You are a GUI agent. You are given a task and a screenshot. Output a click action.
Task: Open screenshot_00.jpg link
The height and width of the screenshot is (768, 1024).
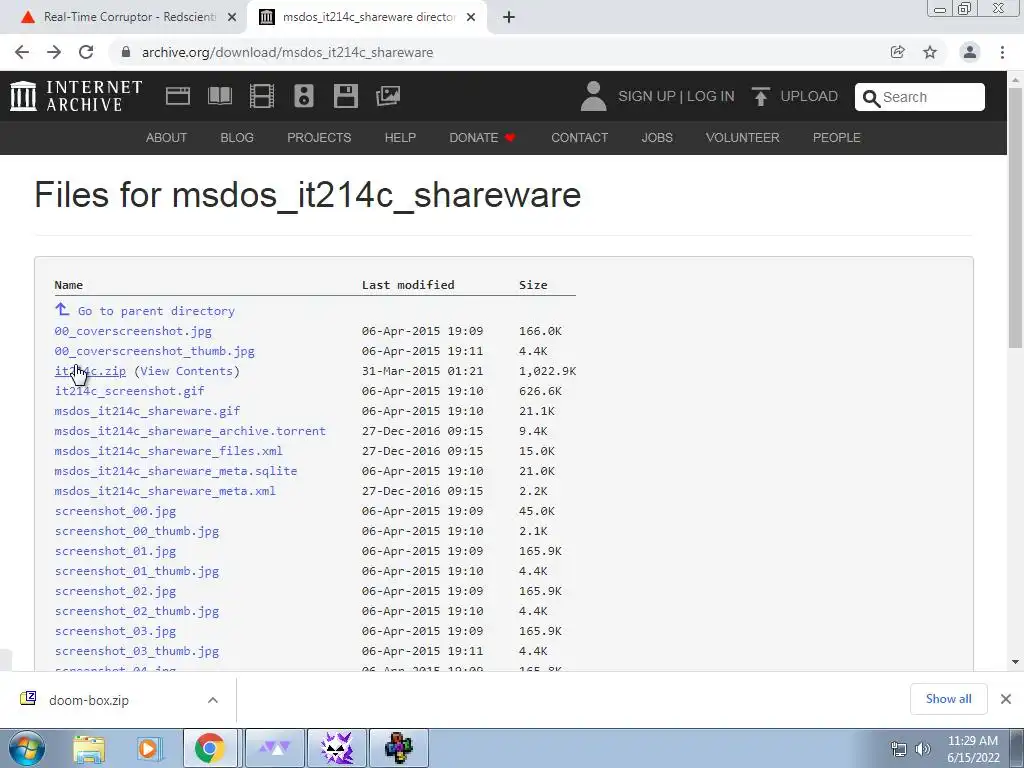point(116,511)
